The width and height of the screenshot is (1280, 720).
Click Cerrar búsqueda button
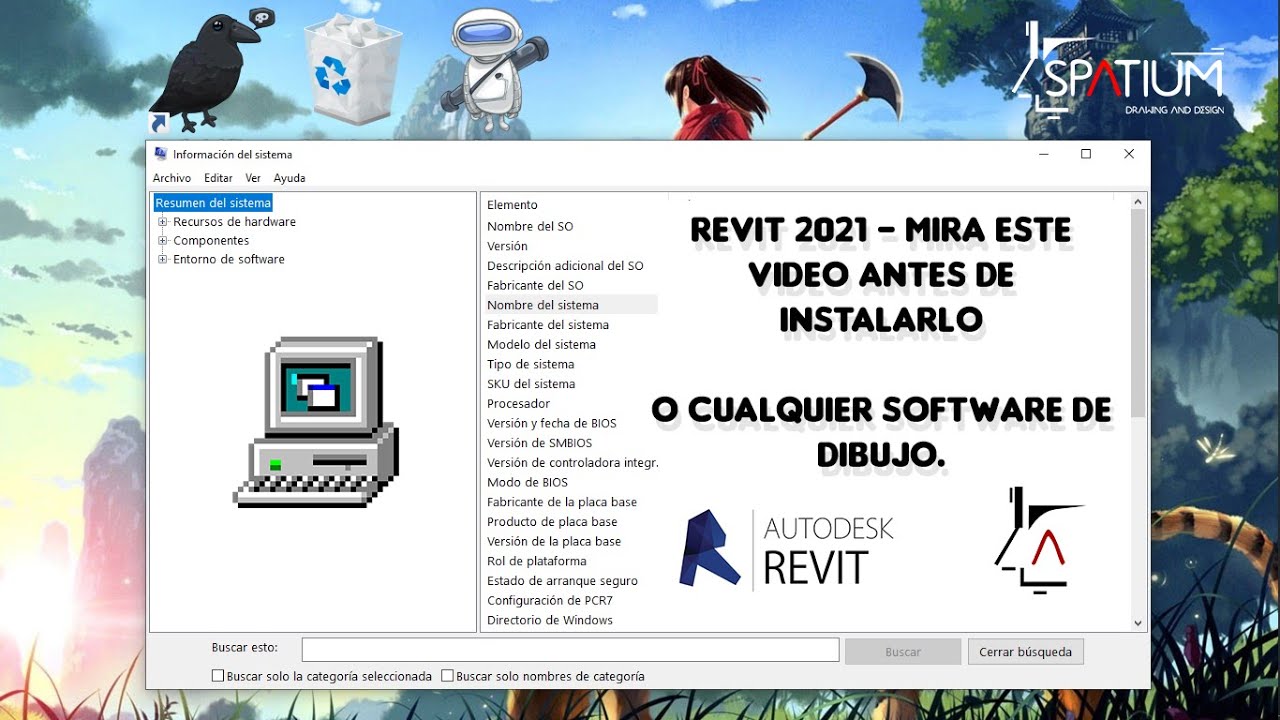click(1025, 652)
